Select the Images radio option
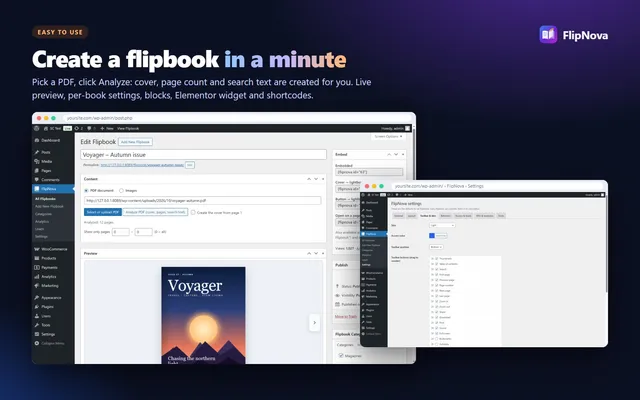 click(x=121, y=191)
